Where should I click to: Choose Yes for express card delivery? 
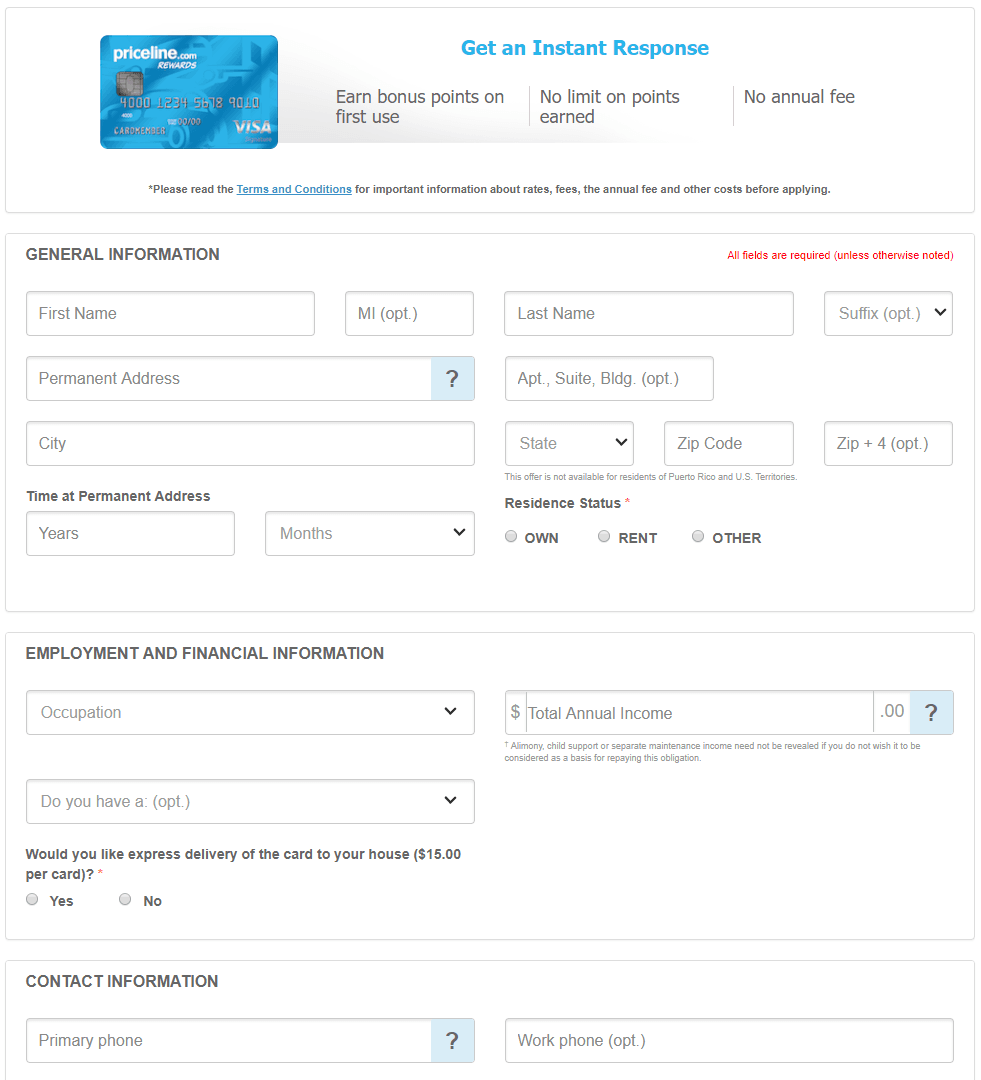point(32,900)
